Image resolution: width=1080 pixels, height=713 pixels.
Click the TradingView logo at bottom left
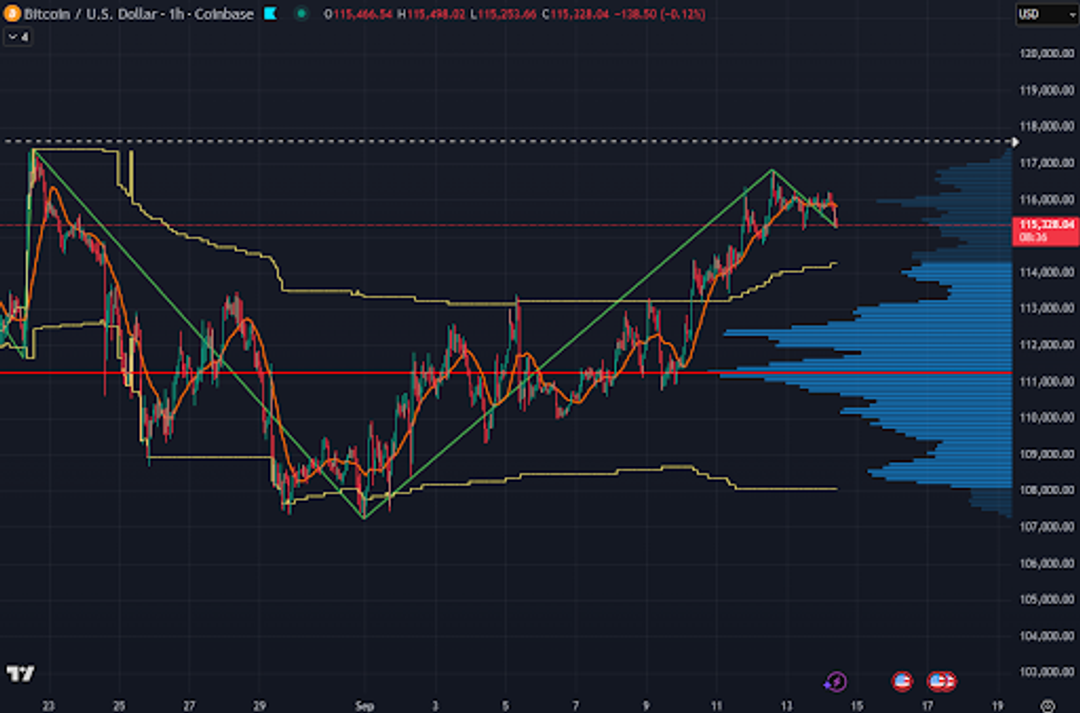tap(20, 673)
